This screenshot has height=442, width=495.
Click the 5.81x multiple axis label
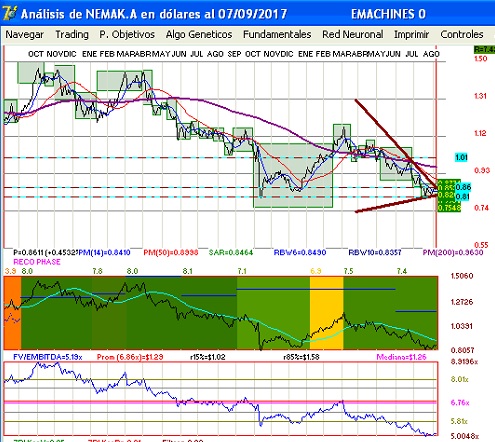(460, 421)
